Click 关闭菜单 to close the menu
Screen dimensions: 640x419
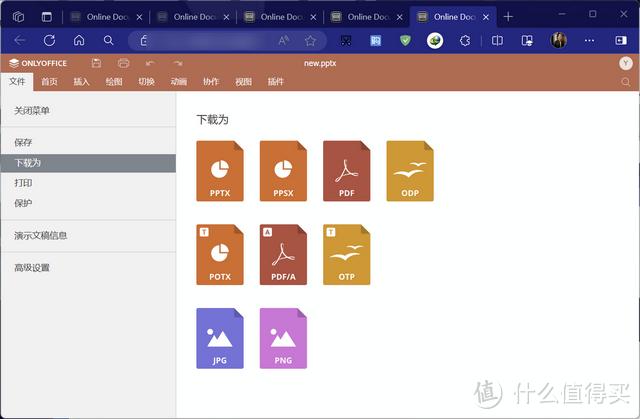(x=89, y=111)
